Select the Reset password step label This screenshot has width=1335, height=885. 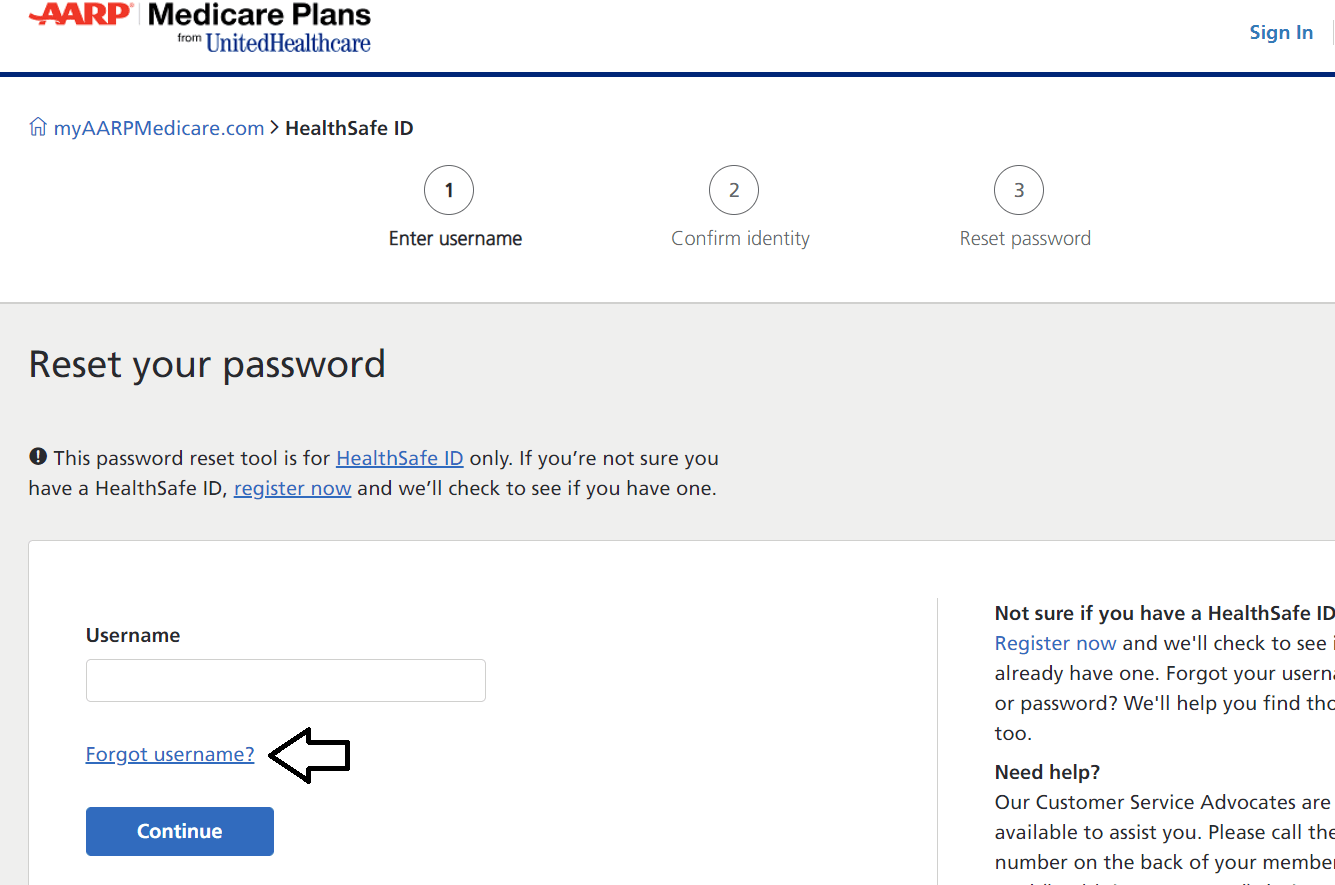click(1025, 238)
